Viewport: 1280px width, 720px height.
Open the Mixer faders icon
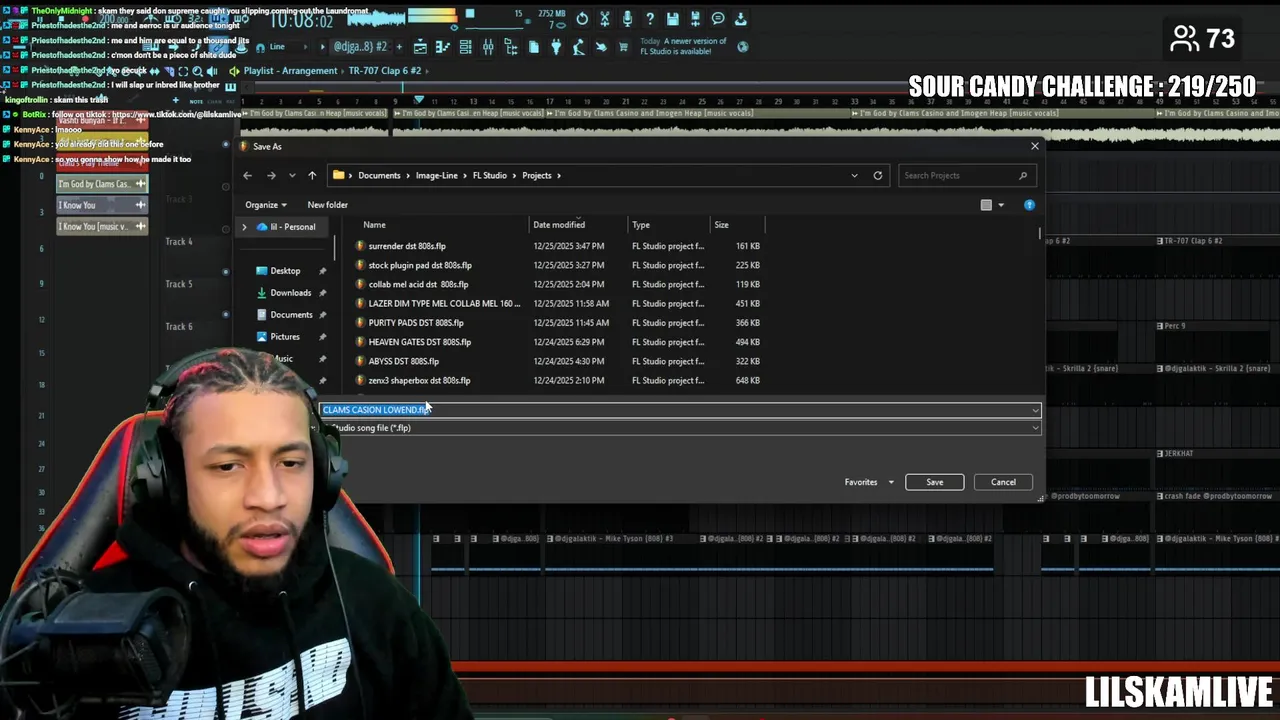488,47
